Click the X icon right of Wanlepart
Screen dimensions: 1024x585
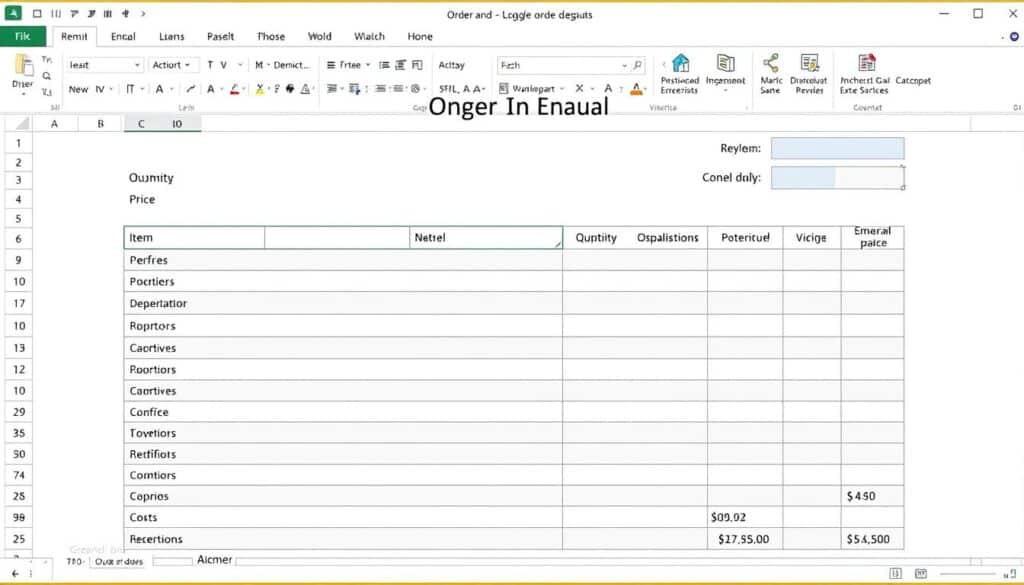pyautogui.click(x=579, y=88)
